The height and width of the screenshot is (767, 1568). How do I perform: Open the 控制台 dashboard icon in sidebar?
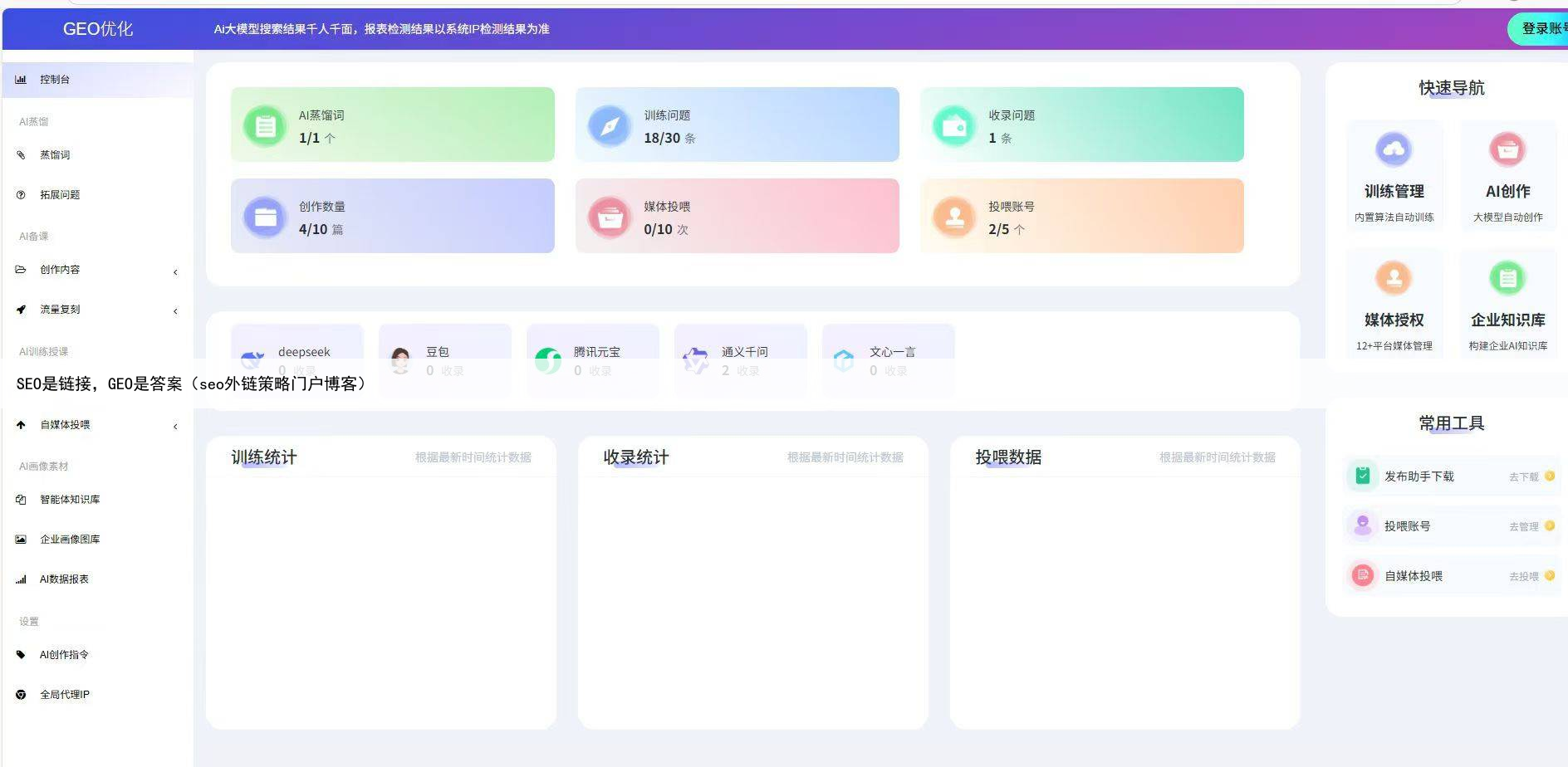(x=21, y=79)
